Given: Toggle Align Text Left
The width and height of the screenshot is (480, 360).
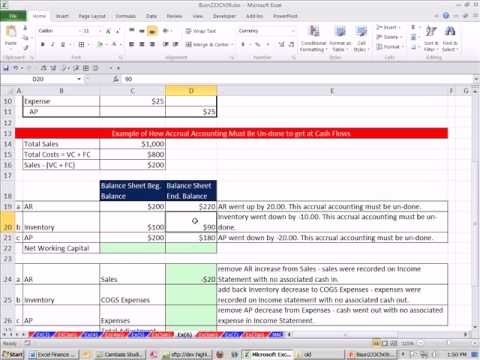Looking at the screenshot, I should (132, 44).
